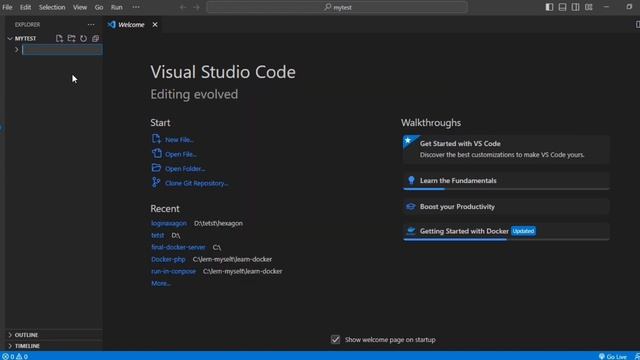Click the EXPLORER panel title
Screen dimensions: 640x360
pyautogui.click(x=27, y=24)
